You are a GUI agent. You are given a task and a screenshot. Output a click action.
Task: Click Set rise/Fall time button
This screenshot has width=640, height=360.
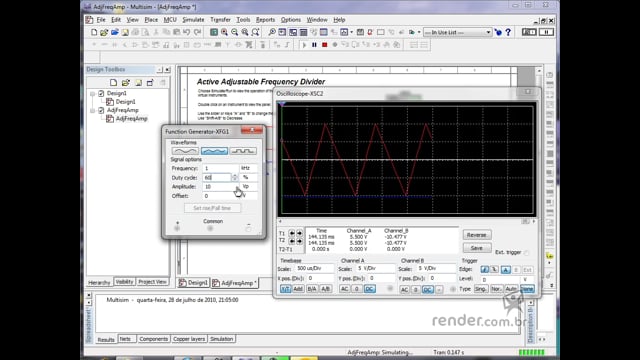click(x=212, y=208)
